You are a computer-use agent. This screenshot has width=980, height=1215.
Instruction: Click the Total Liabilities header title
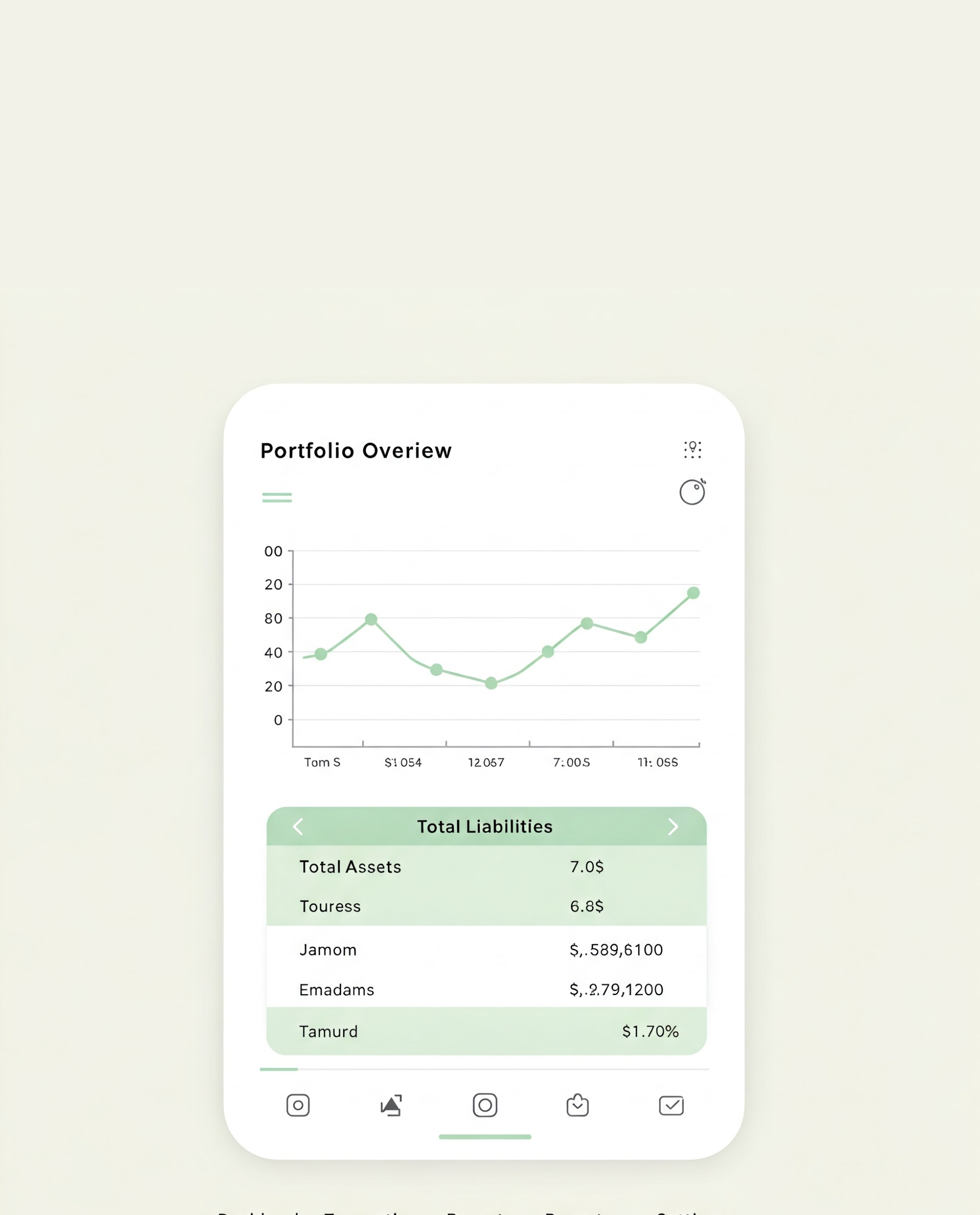pyautogui.click(x=484, y=827)
